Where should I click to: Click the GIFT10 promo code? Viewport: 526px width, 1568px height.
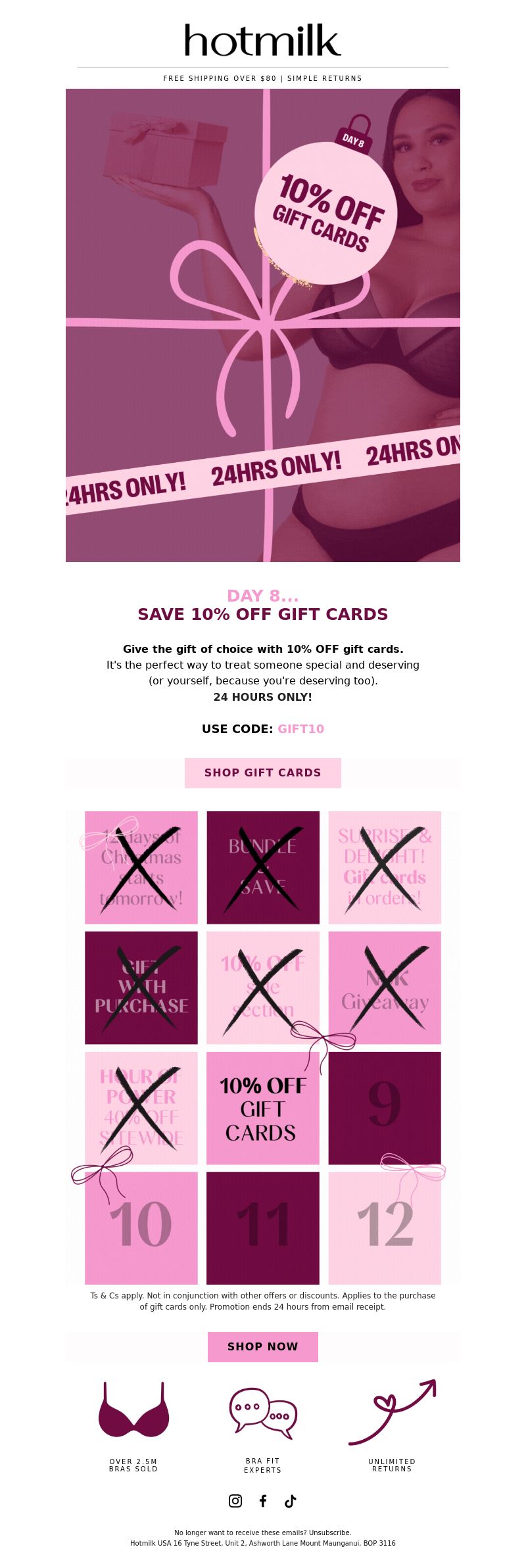(301, 728)
